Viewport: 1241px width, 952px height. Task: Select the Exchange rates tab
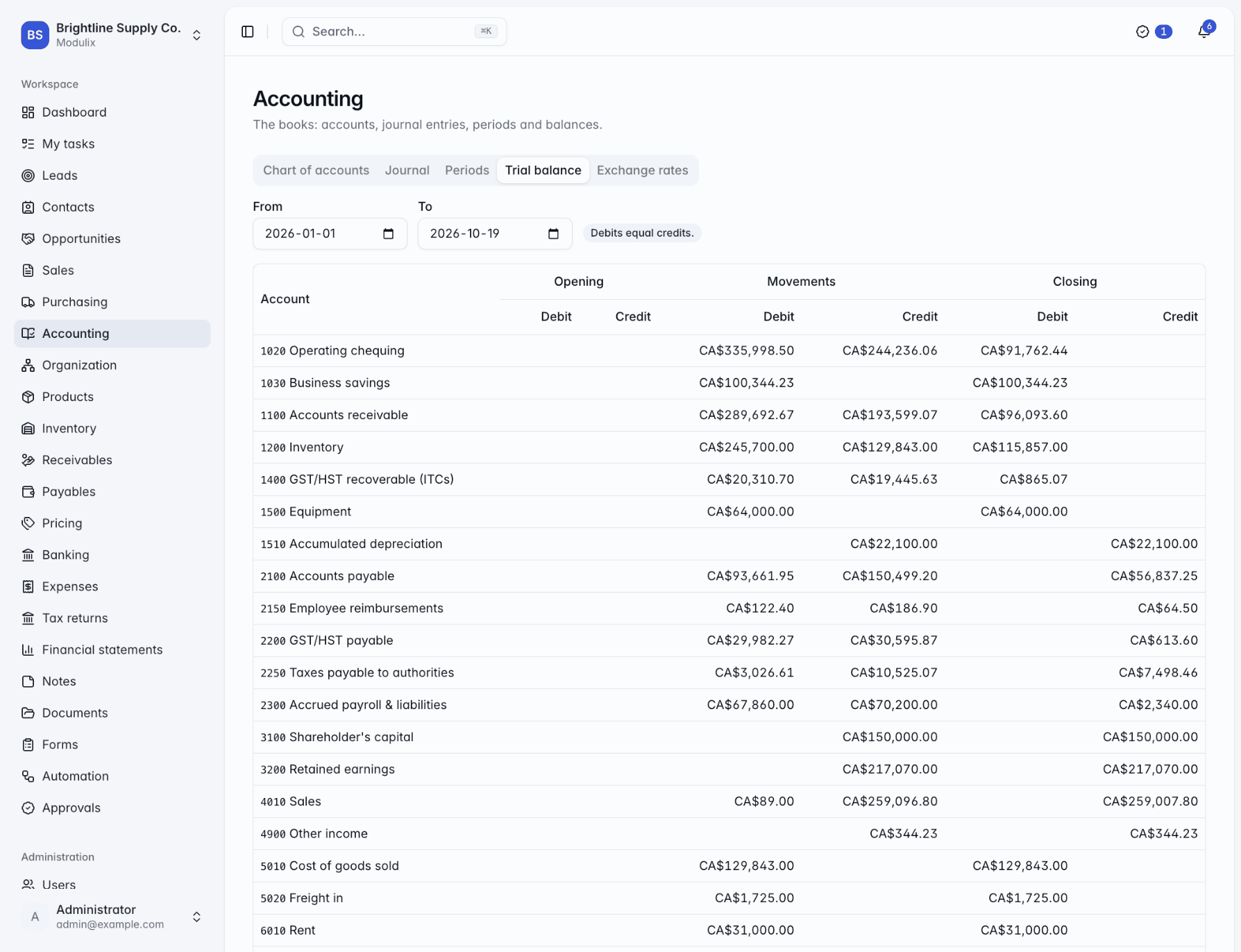pos(643,170)
